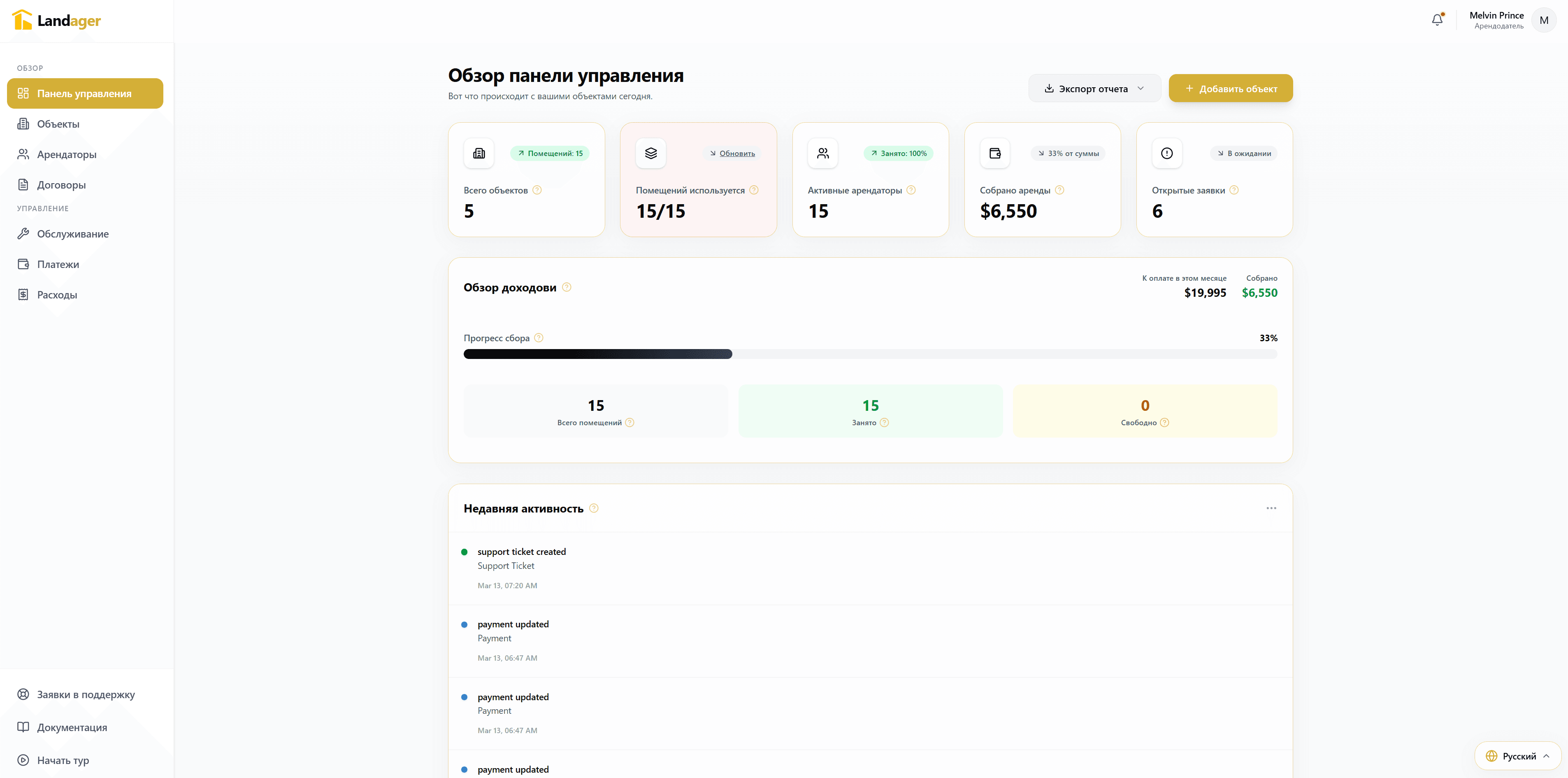The width and height of the screenshot is (1568, 778).
Task: Click the Обслуживание wrench icon
Action: click(x=23, y=233)
